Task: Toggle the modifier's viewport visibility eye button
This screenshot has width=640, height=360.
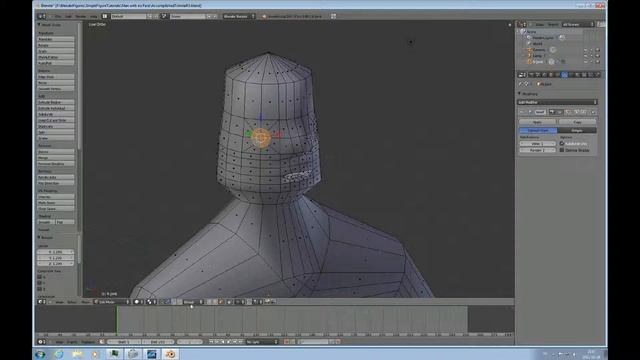Action: point(559,112)
